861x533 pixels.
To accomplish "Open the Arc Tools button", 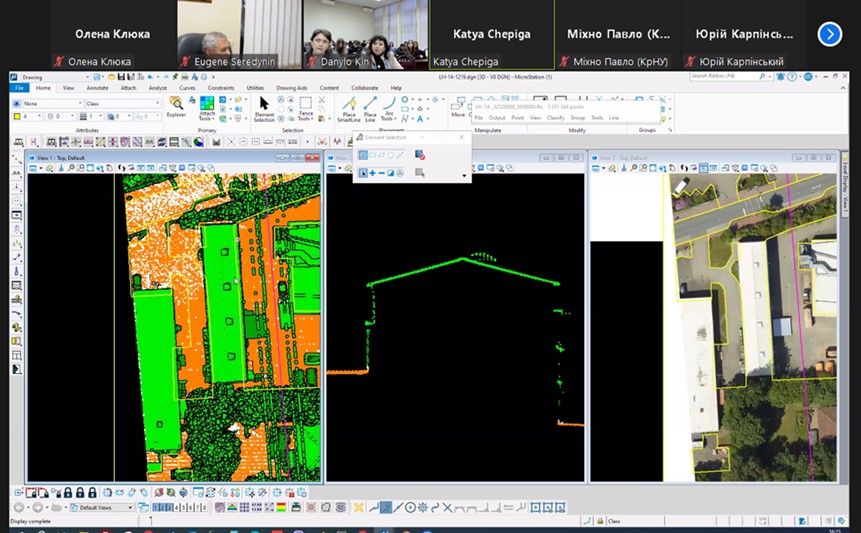I will click(388, 109).
